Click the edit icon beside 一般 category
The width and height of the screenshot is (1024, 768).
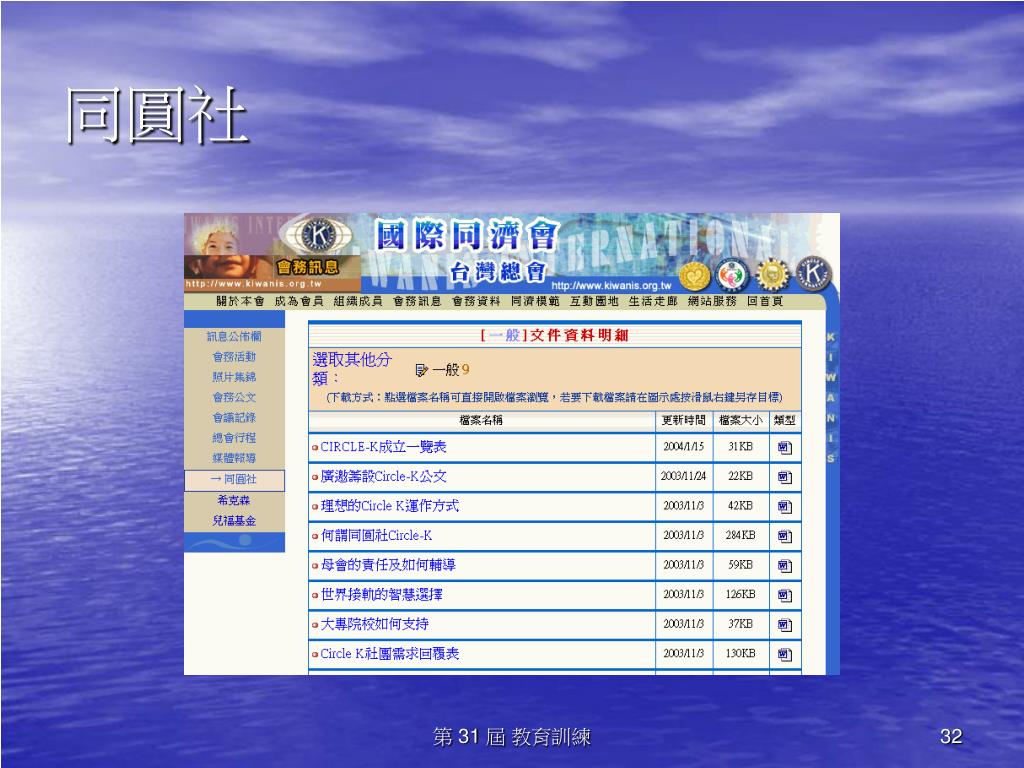[421, 370]
